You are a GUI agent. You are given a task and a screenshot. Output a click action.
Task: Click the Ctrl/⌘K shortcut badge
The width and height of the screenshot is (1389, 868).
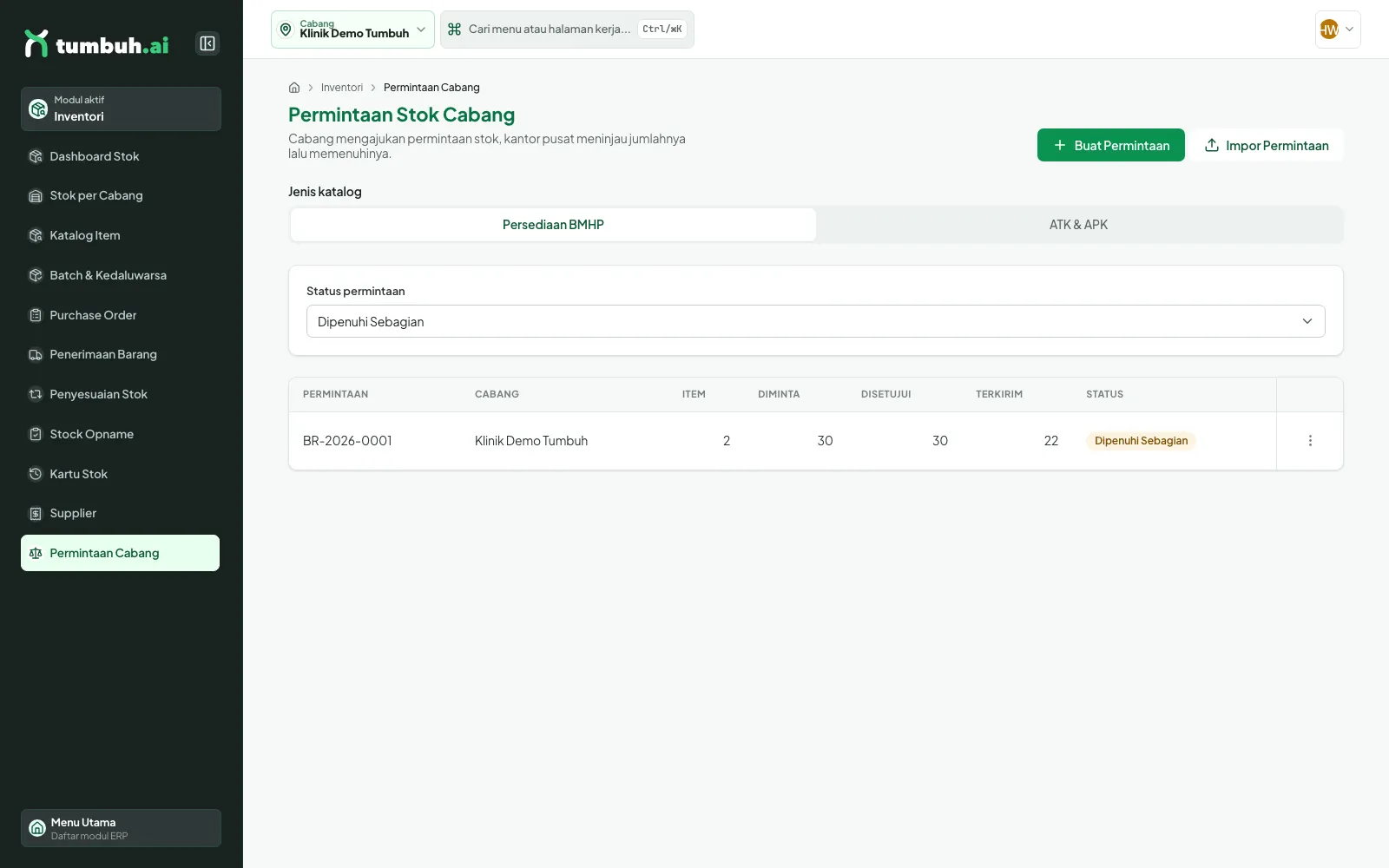tap(662, 30)
